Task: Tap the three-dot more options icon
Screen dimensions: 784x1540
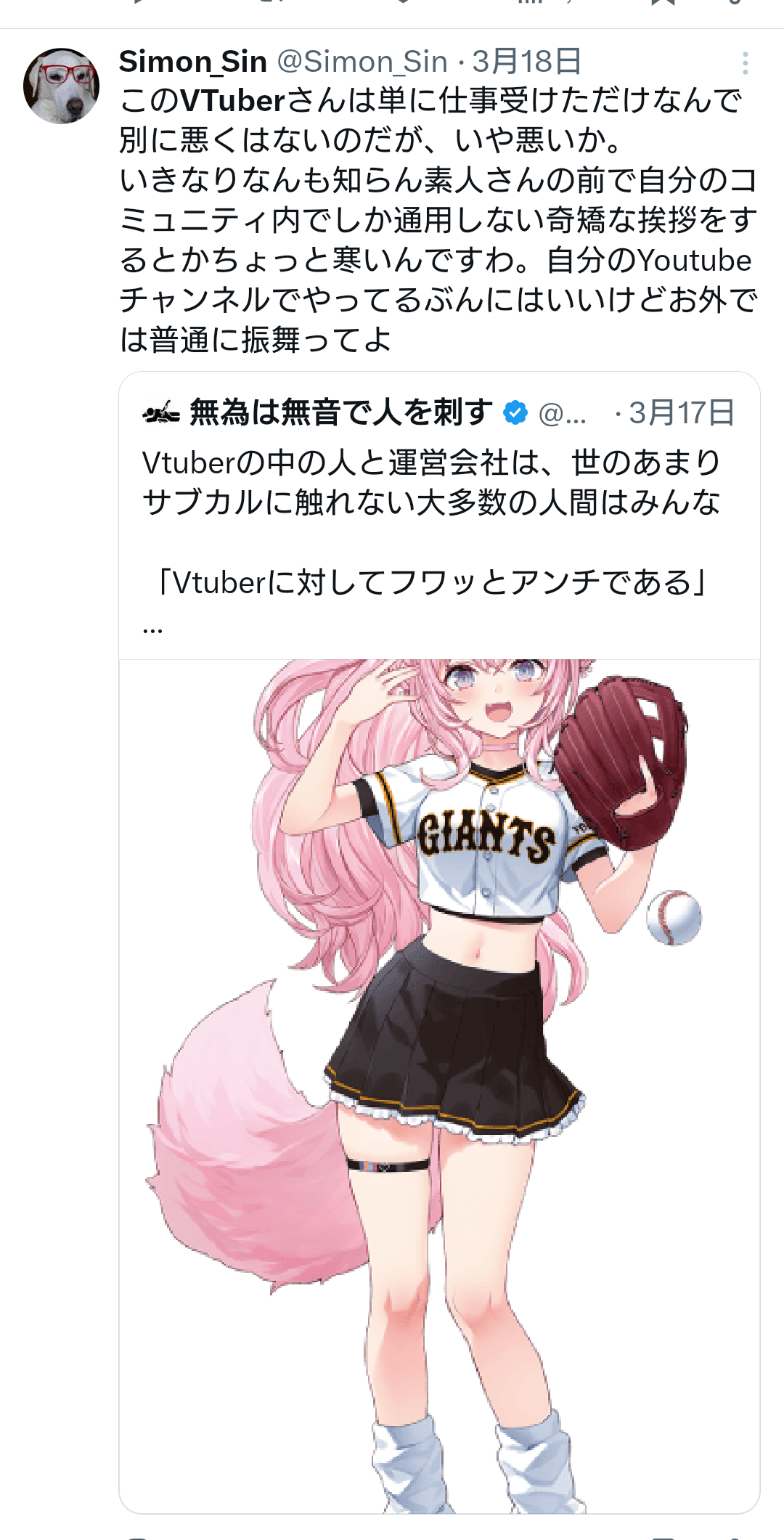Action: [745, 64]
